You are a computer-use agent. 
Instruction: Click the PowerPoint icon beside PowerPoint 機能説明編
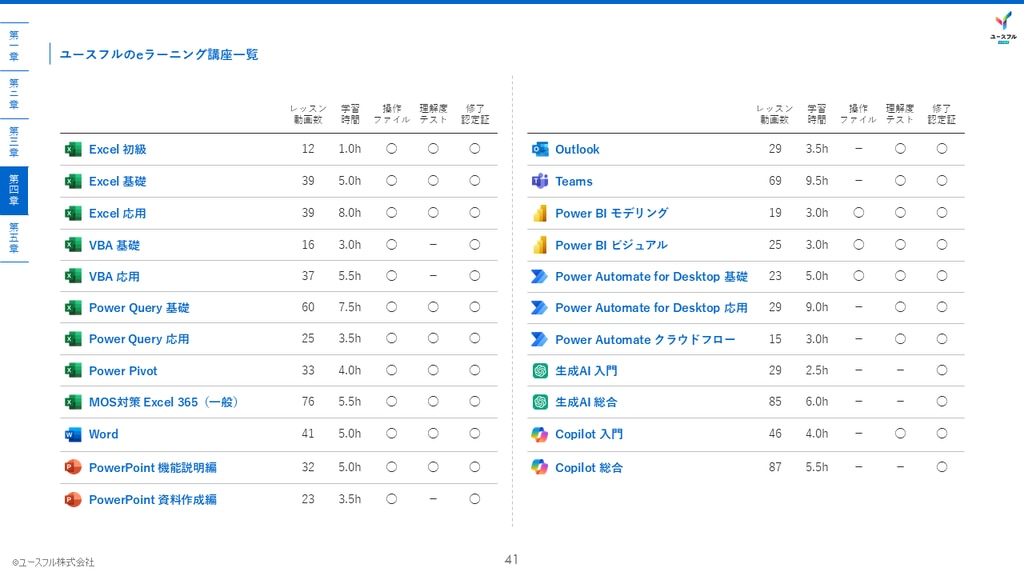72,468
